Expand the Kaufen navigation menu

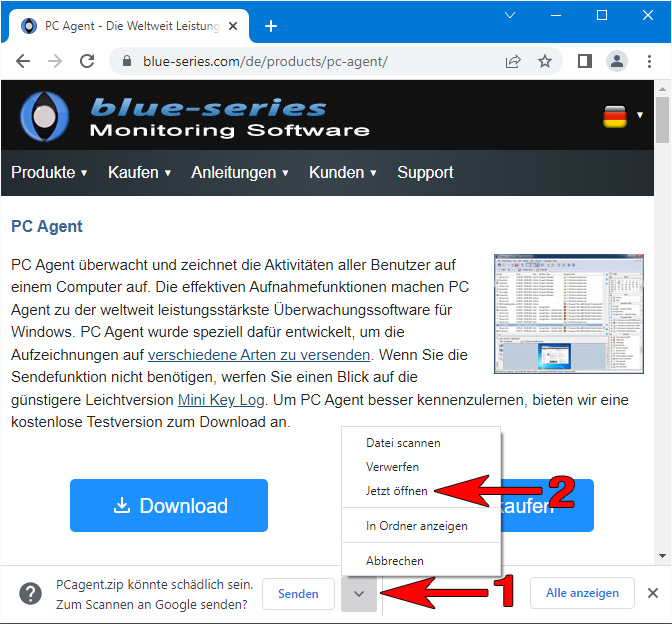click(x=139, y=172)
